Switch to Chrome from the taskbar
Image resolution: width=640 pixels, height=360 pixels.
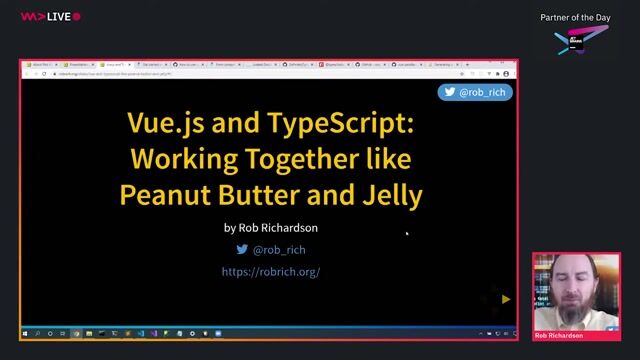(x=76, y=333)
